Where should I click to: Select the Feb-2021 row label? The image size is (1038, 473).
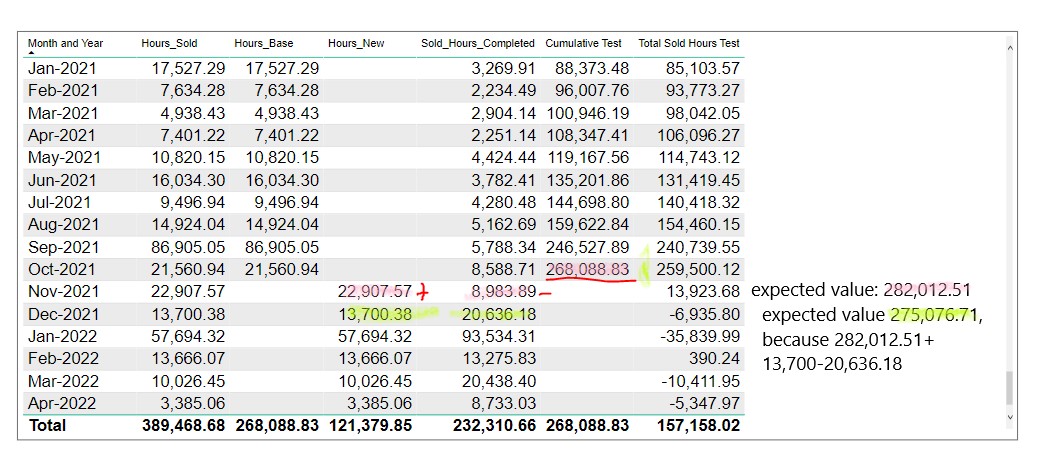click(x=63, y=91)
